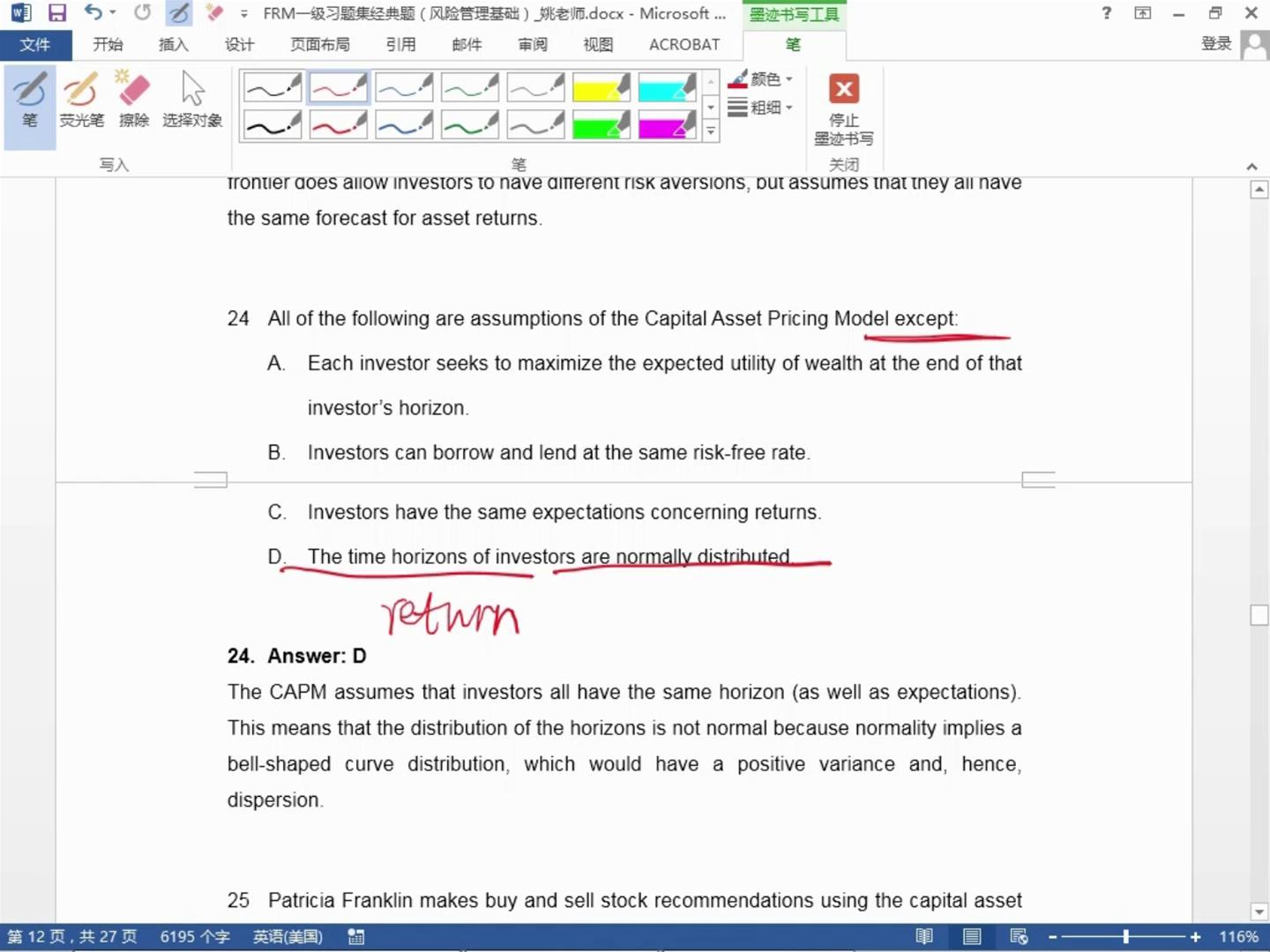Screen dimensions: 1270x952
Task: Expand the full pen styles gallery
Action: tap(711, 132)
